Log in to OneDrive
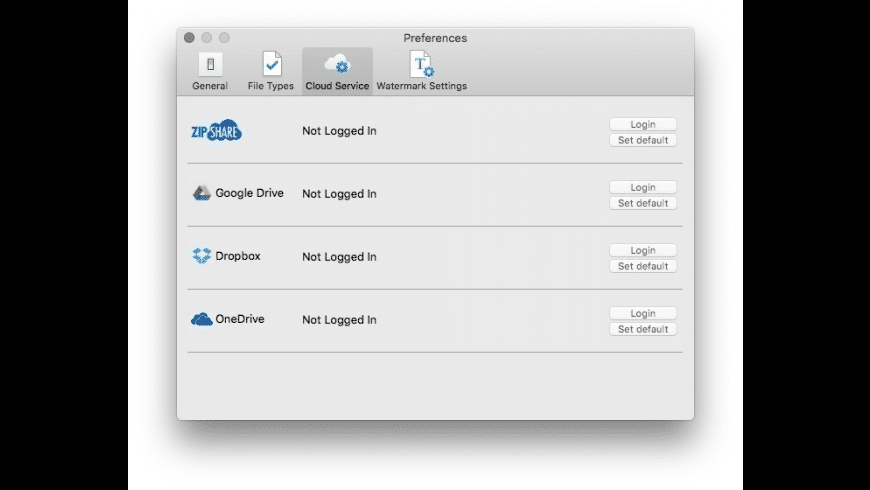Viewport: 870px width, 490px height. coord(643,314)
